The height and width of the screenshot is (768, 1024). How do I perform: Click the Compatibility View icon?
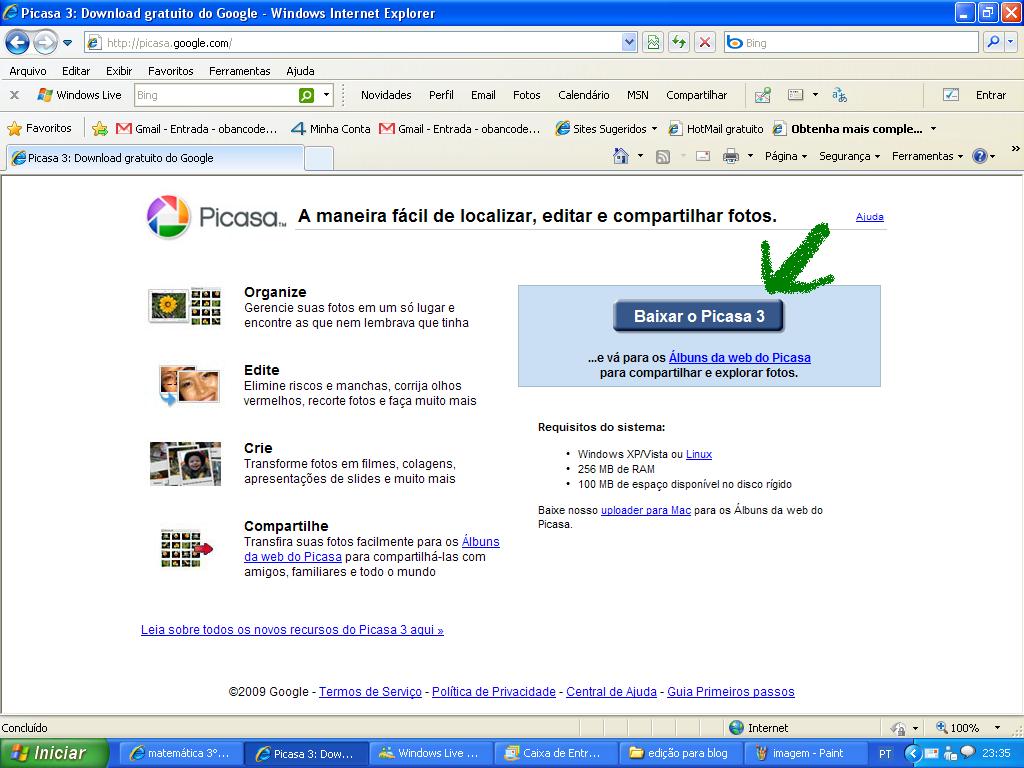pyautogui.click(x=653, y=43)
